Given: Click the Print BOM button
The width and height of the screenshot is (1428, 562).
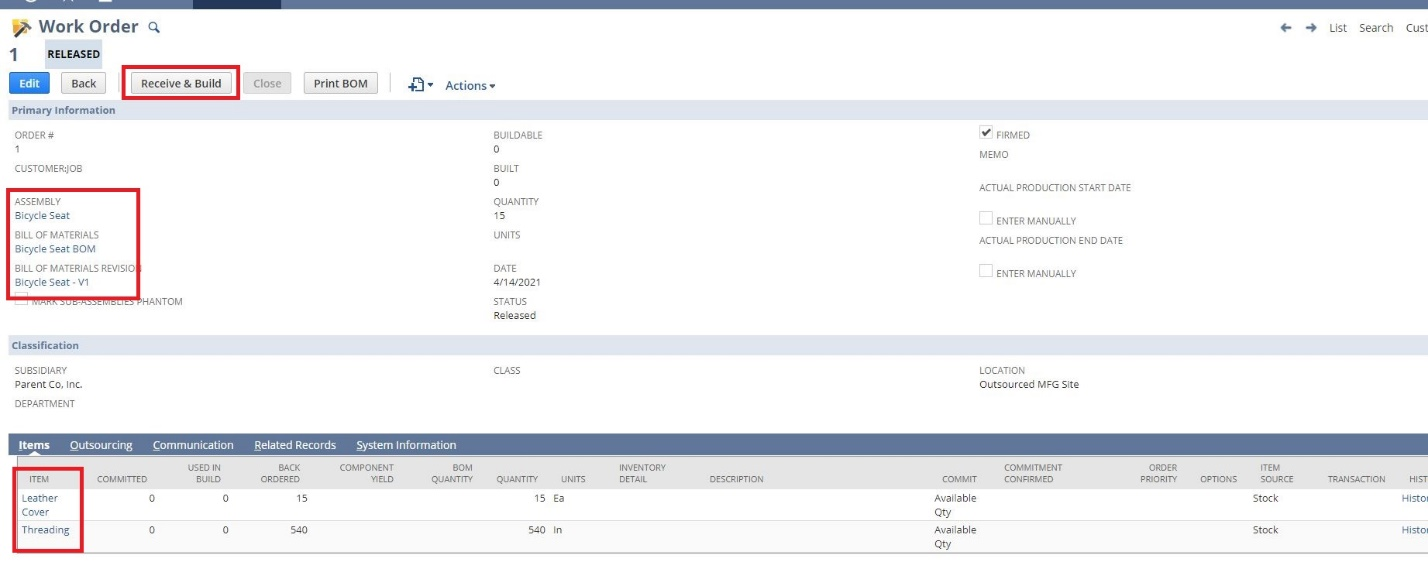Looking at the screenshot, I should pyautogui.click(x=341, y=84).
